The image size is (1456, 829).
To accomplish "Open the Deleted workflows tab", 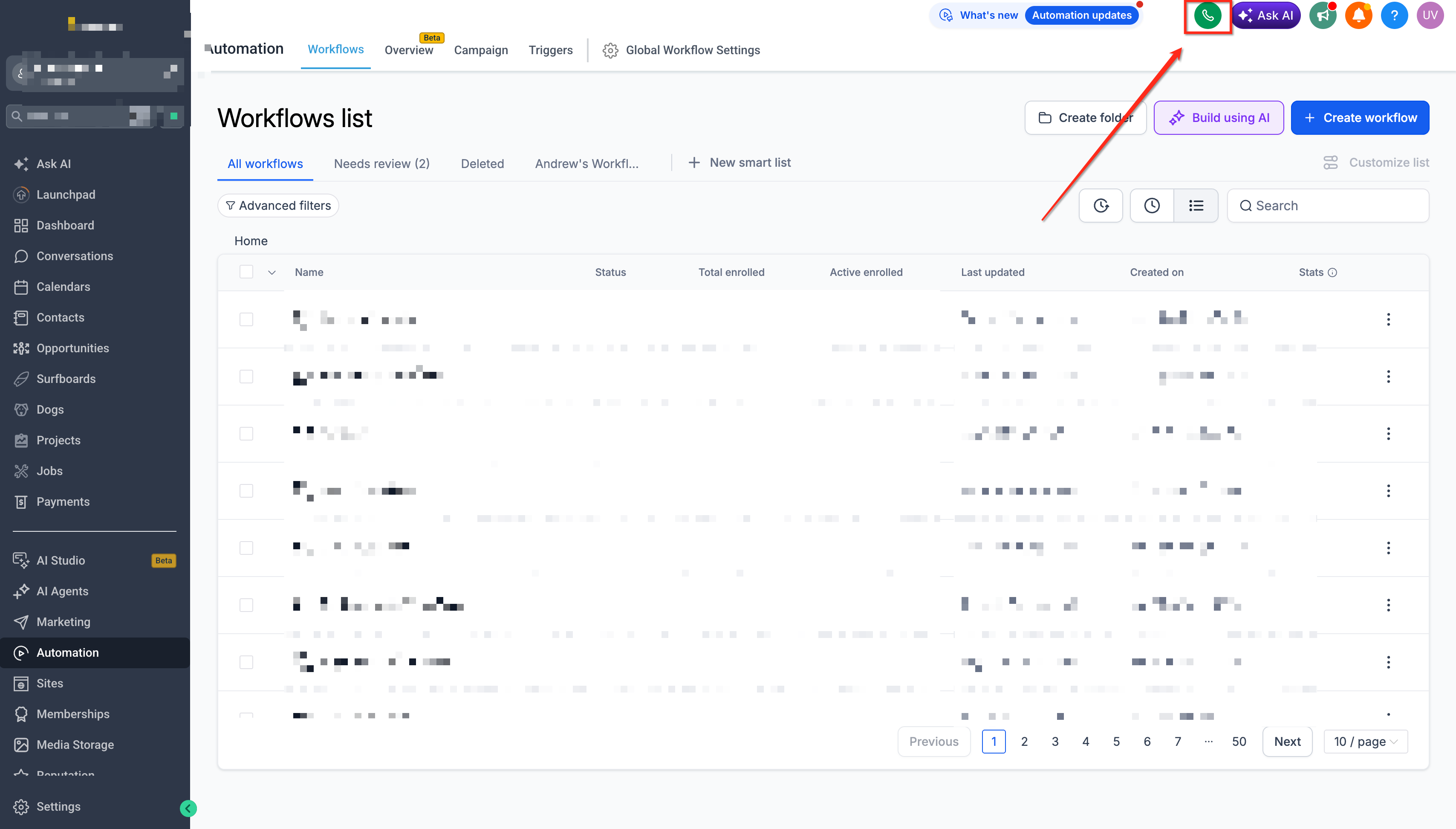I will tap(482, 164).
